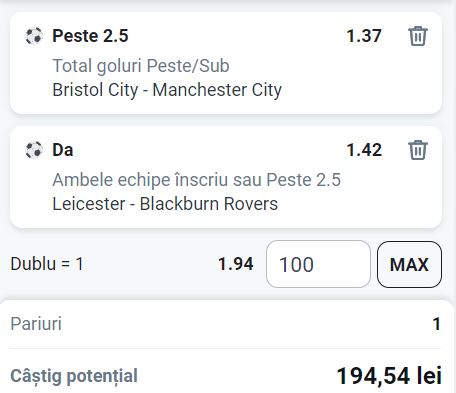Viewport: 456px width, 393px height.
Task: Set stake with the MAX button
Action: (409, 264)
